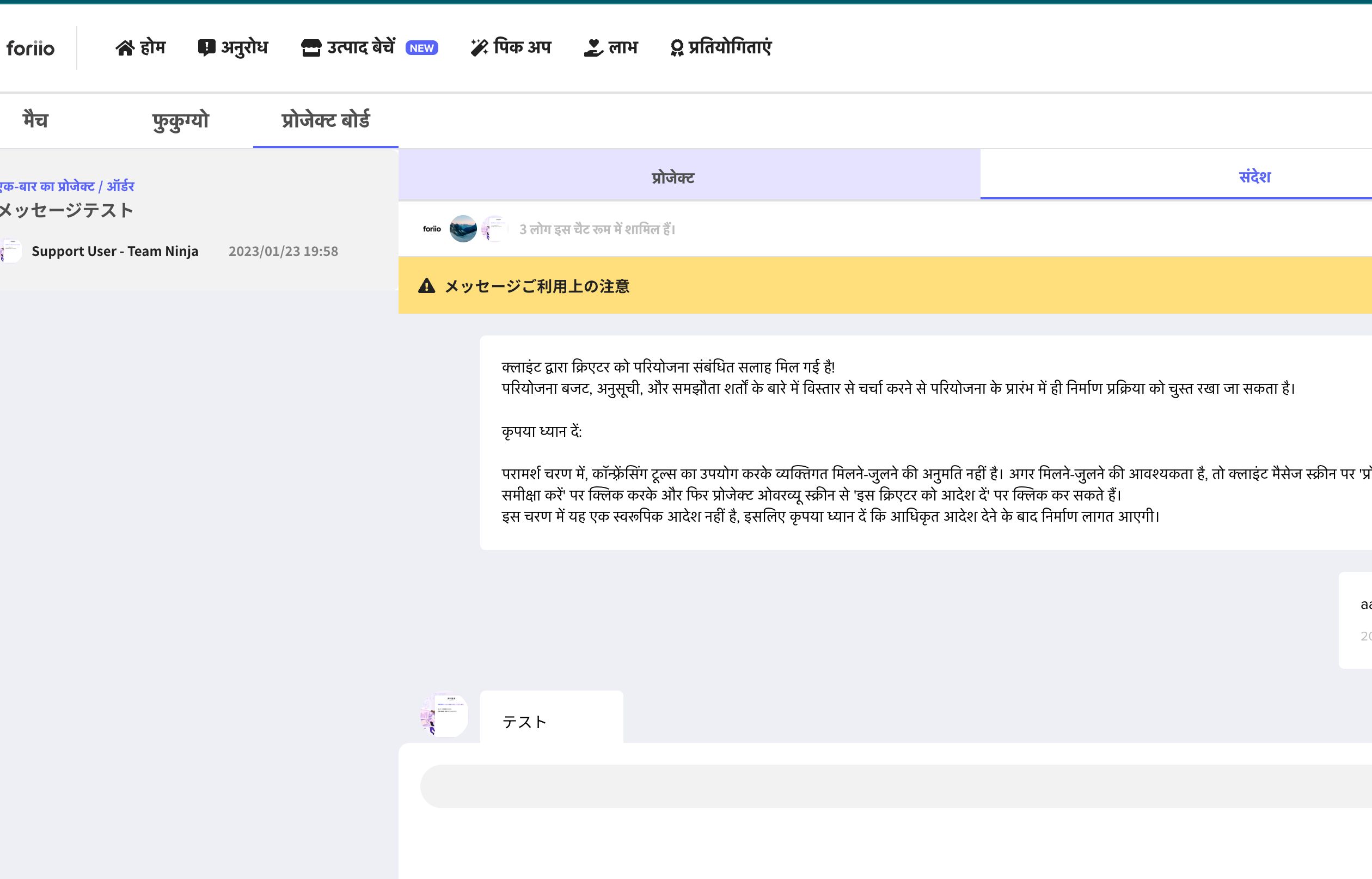Click the foriio logo
This screenshot has width=1372, height=879.
[30, 48]
